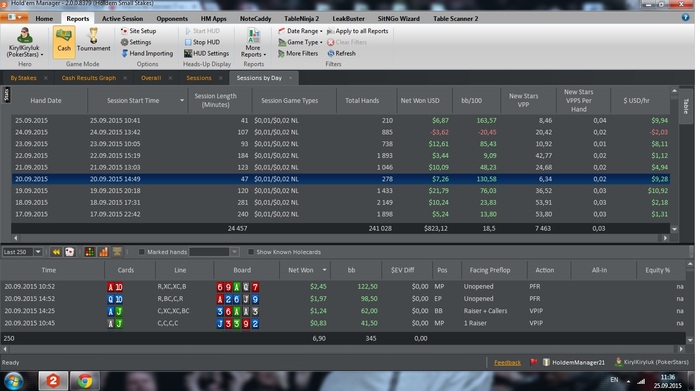
Task: Open More Filters
Action: 297,53
